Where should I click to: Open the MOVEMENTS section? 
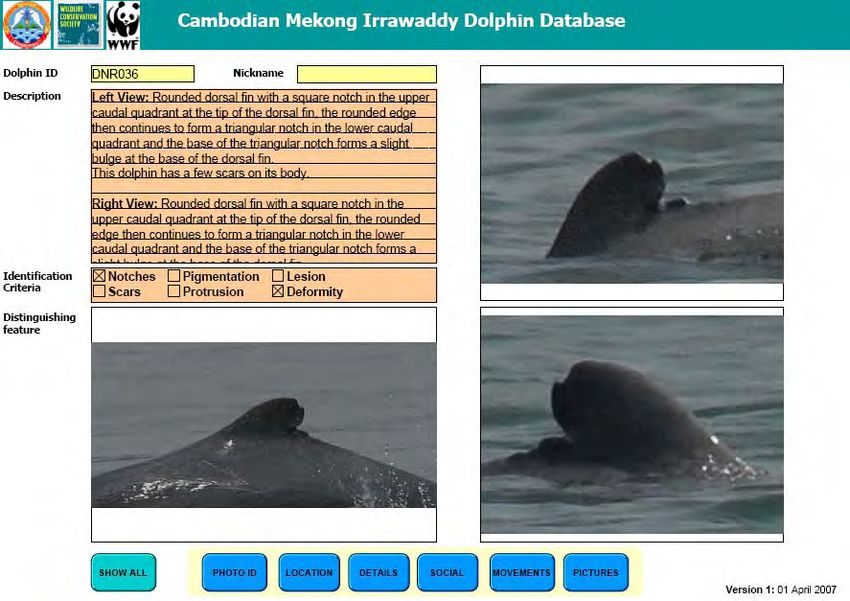click(x=521, y=573)
